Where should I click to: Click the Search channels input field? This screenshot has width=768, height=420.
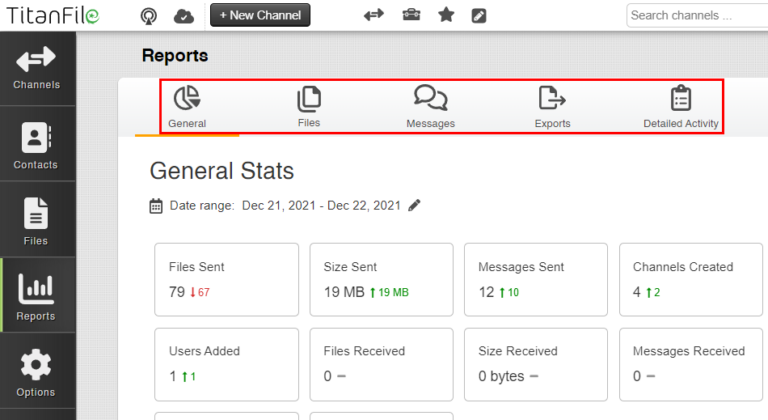696,15
